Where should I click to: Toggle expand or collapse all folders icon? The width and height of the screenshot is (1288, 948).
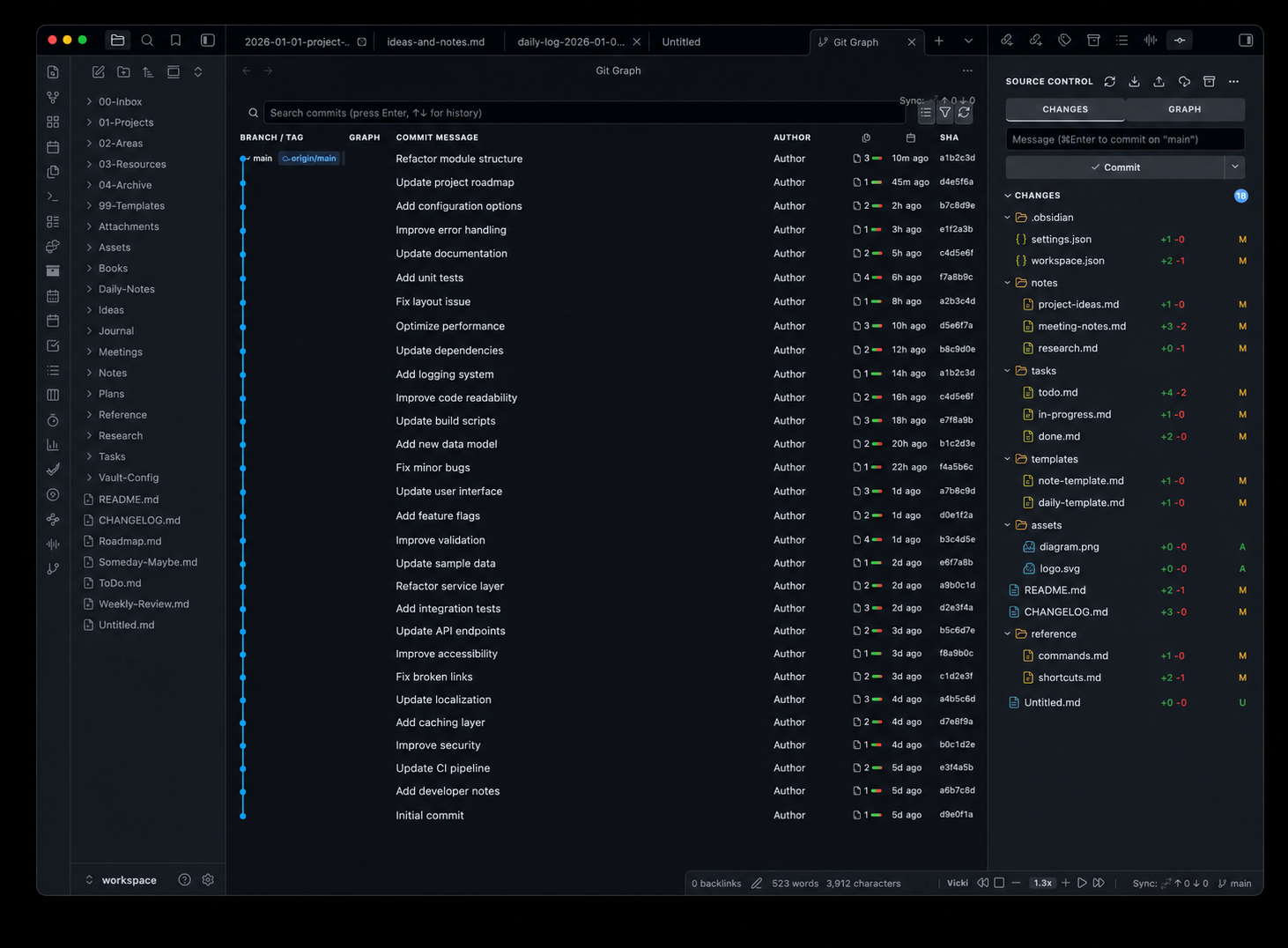pos(198,72)
